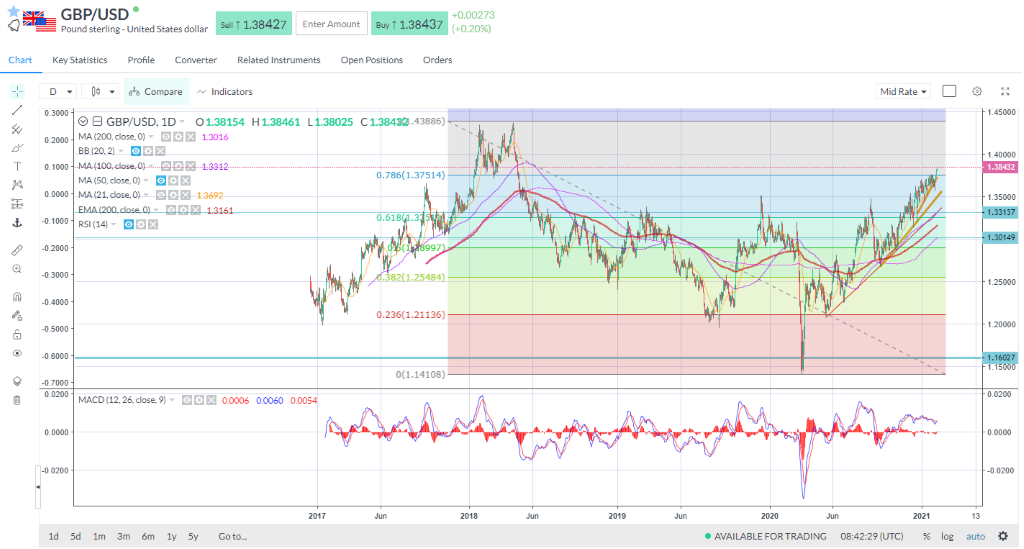
Task: Open the Related Instruments tab
Action: tap(278, 60)
